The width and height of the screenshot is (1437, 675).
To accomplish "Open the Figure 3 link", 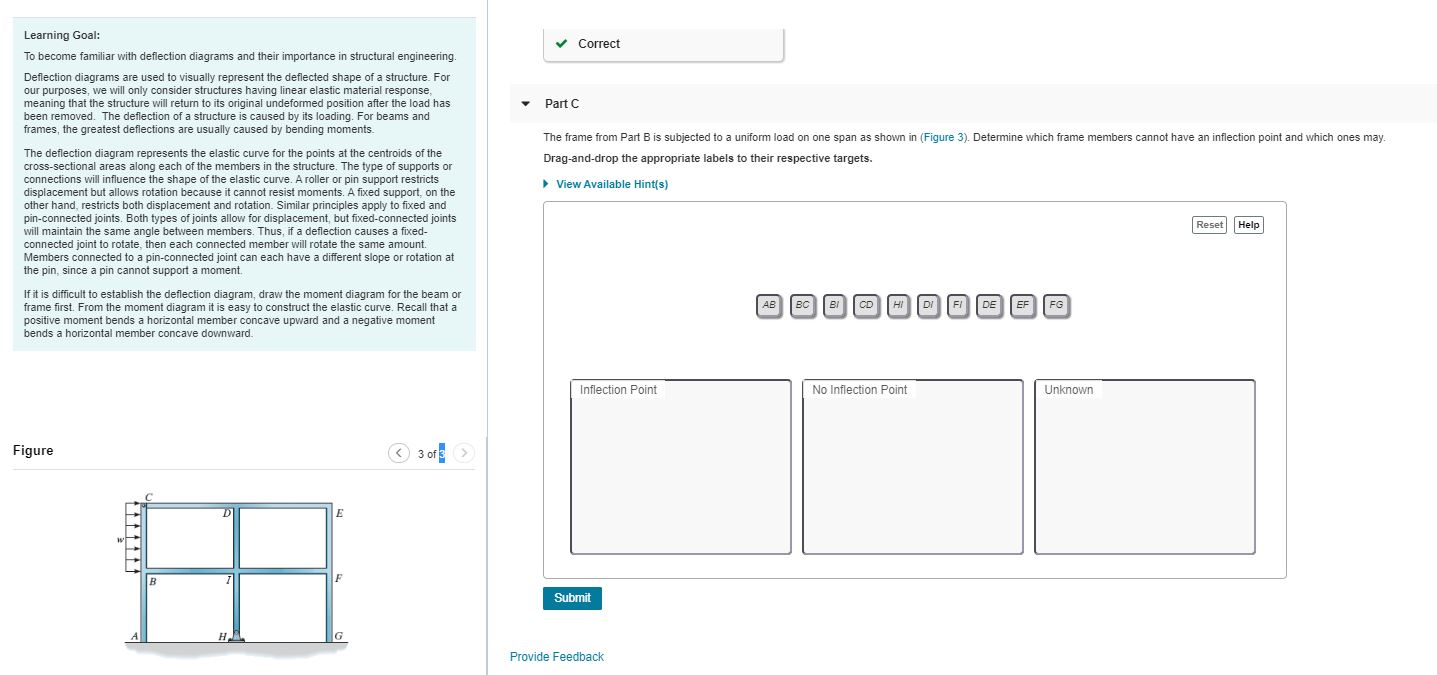I will coord(942,136).
